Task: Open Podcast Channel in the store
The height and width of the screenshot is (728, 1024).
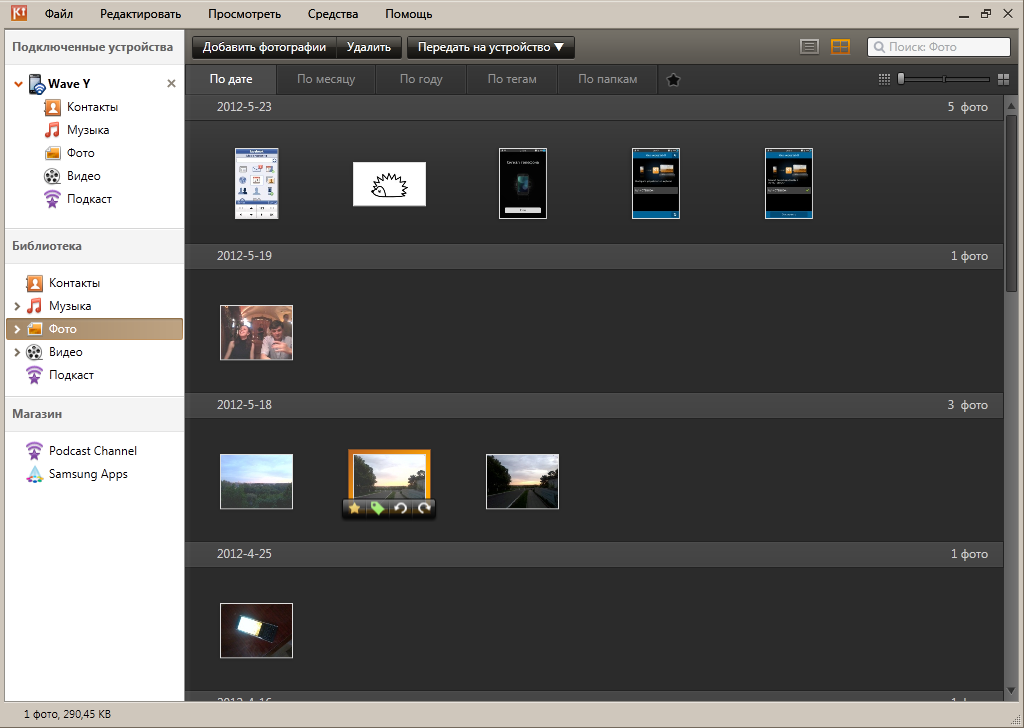Action: (x=92, y=451)
